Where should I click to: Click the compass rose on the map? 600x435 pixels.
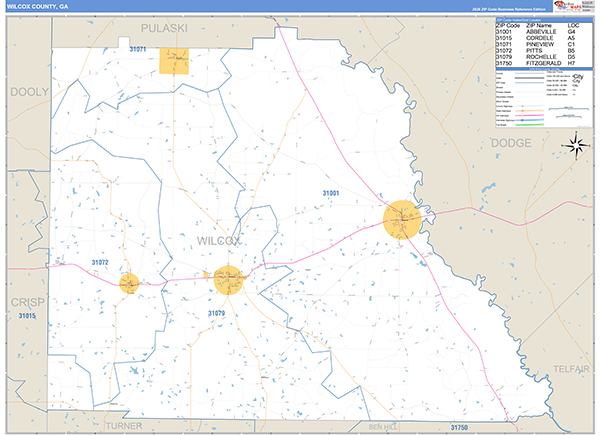[576, 145]
